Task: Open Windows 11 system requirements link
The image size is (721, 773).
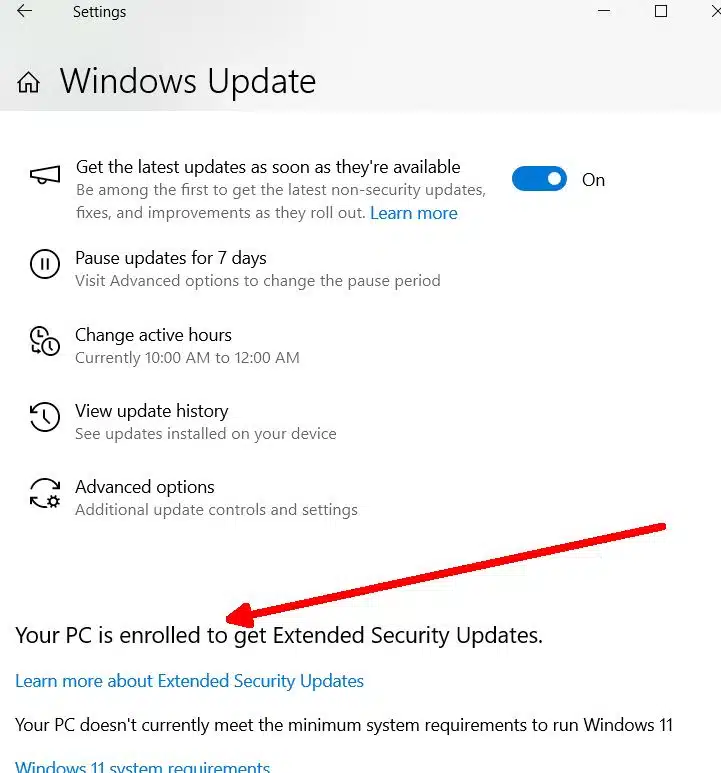Action: click(x=142, y=767)
